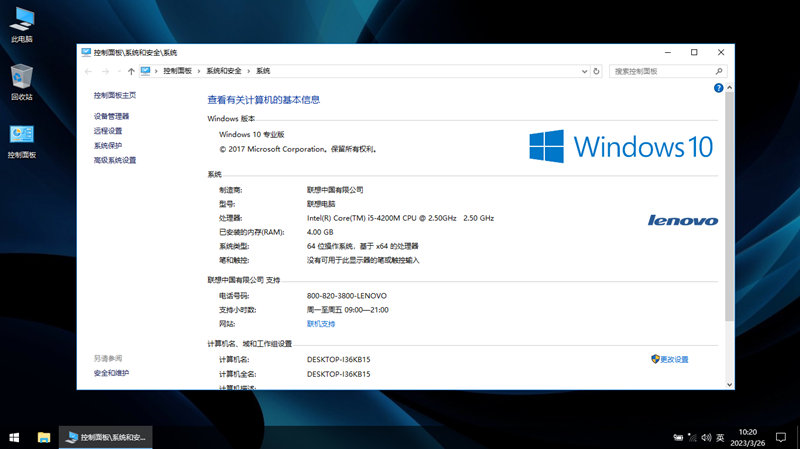This screenshot has width=800, height=449.
Task: Open the address bar history dropdown
Action: pos(584,71)
